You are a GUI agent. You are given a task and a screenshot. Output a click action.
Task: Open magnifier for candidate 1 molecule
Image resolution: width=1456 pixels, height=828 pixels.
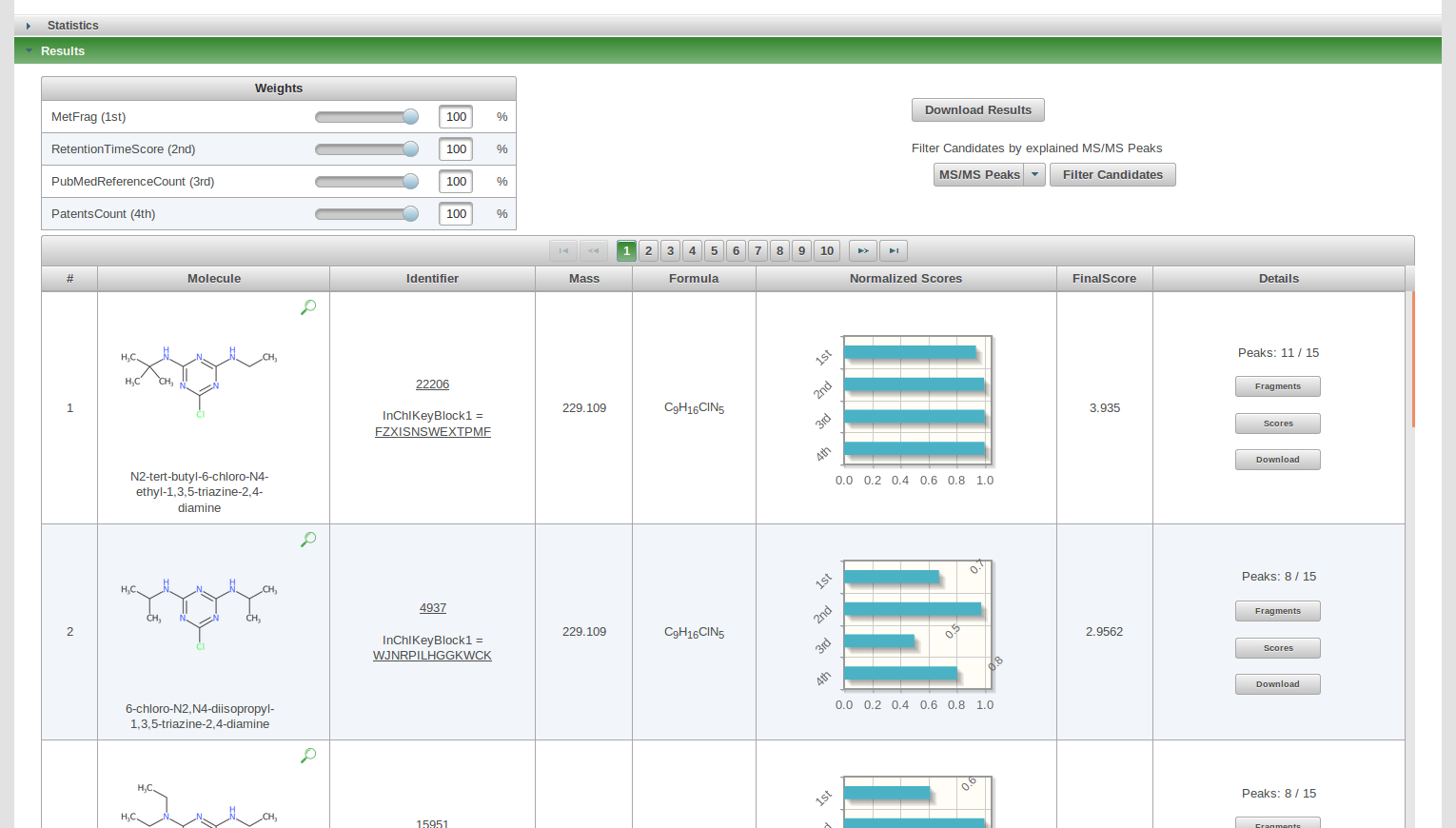[308, 307]
